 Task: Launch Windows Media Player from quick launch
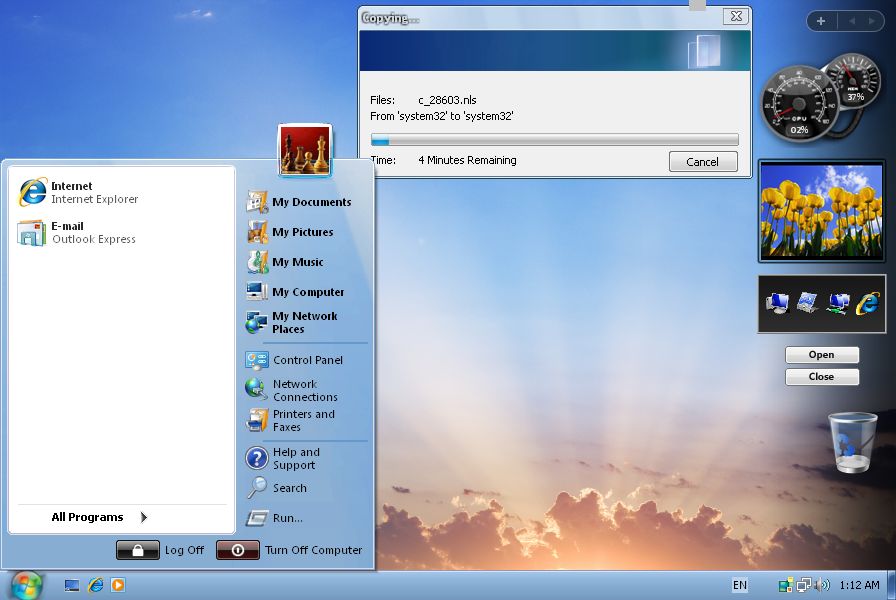(x=118, y=585)
